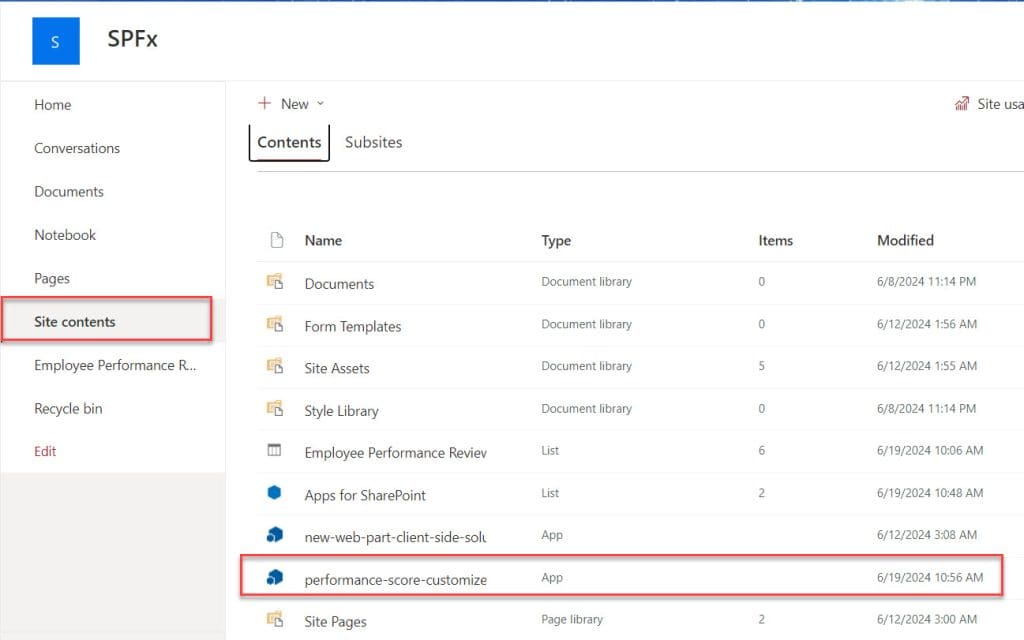This screenshot has height=640, width=1024.
Task: Click List type of Apps for SharePoint row
Action: [x=550, y=493]
